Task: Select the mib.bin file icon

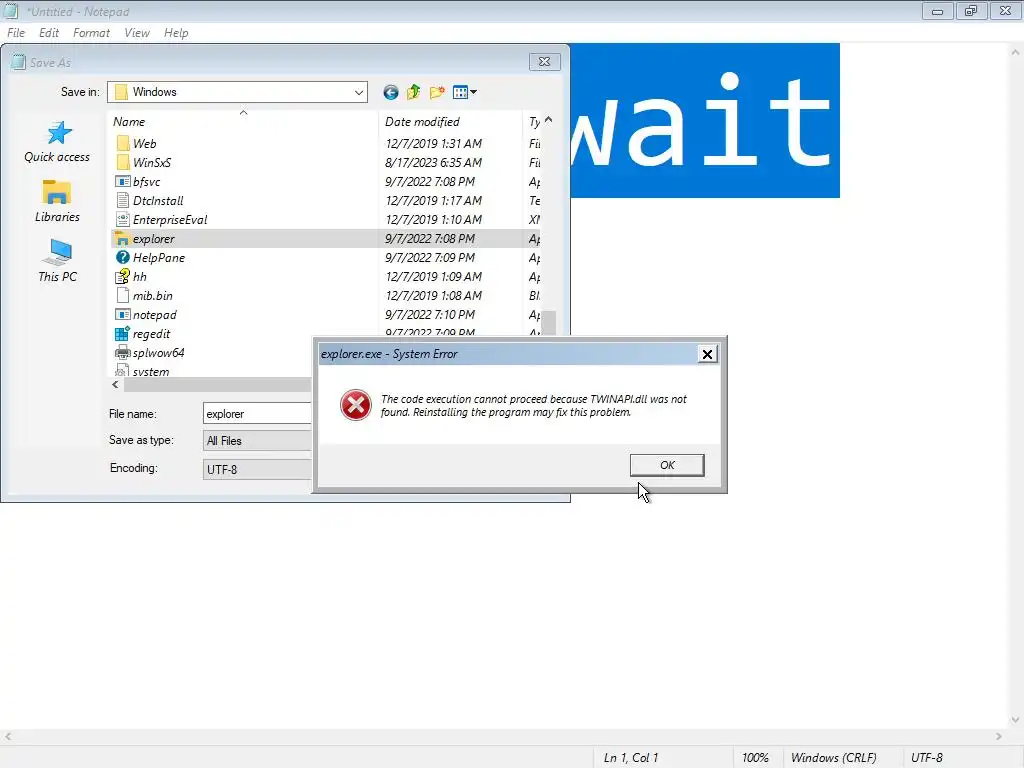Action: 122,296
